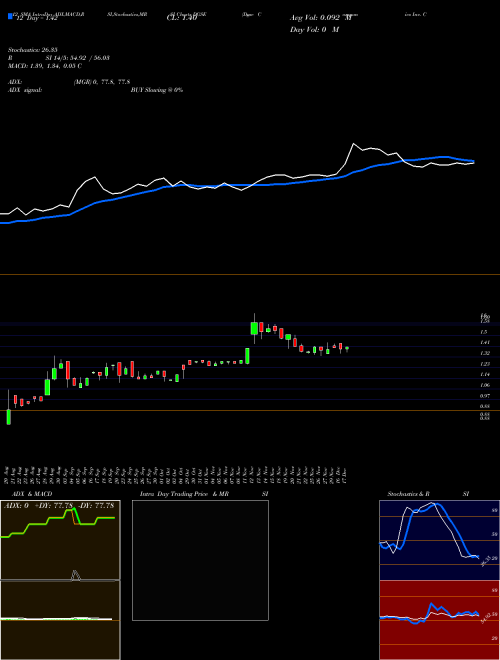This screenshot has height=660, width=500.
Task: Select the RSI 14/3 value '34.92 / 56.03'
Action: tap(89, 58)
